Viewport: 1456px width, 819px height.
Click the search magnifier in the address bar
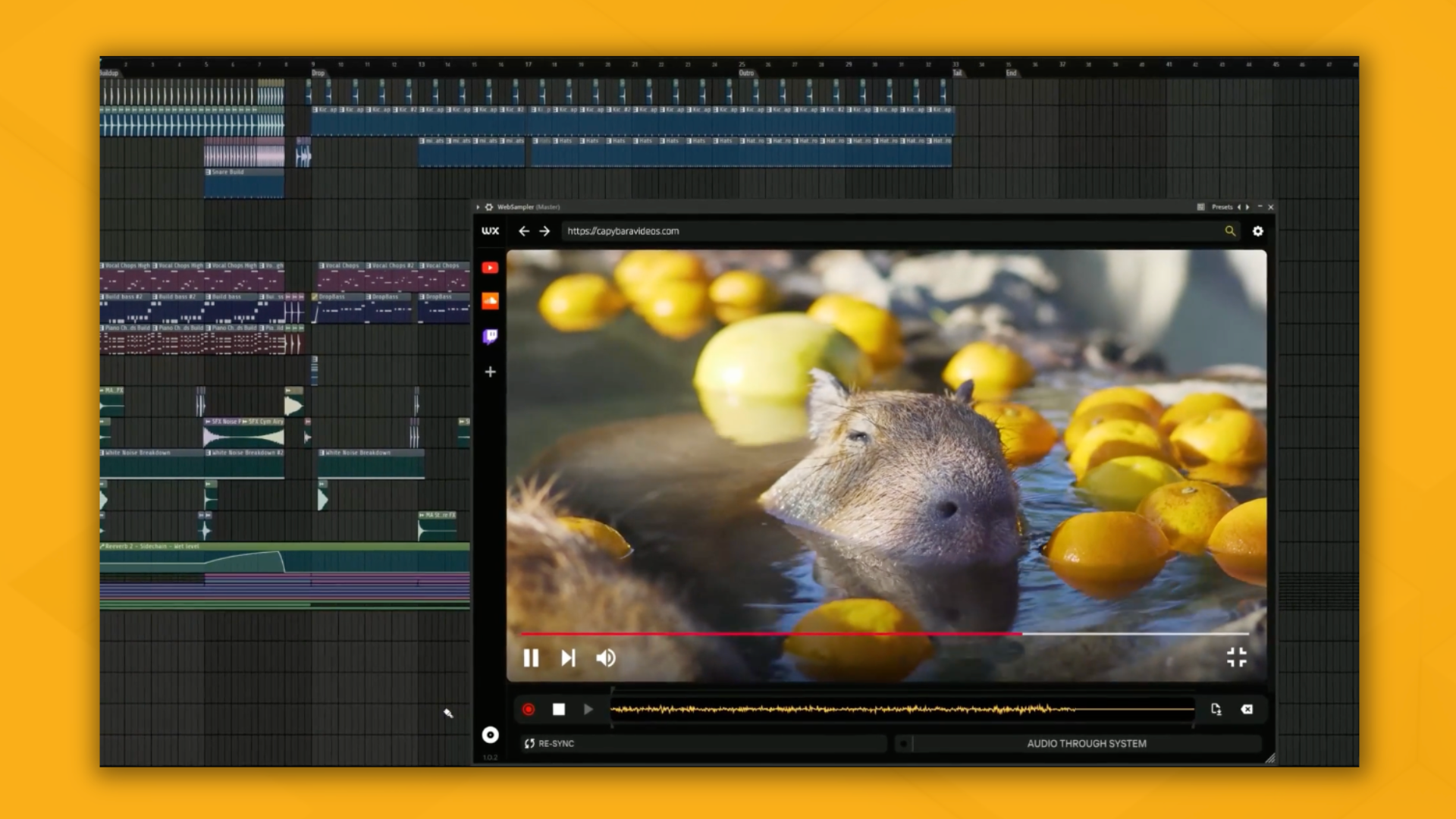click(x=1230, y=231)
